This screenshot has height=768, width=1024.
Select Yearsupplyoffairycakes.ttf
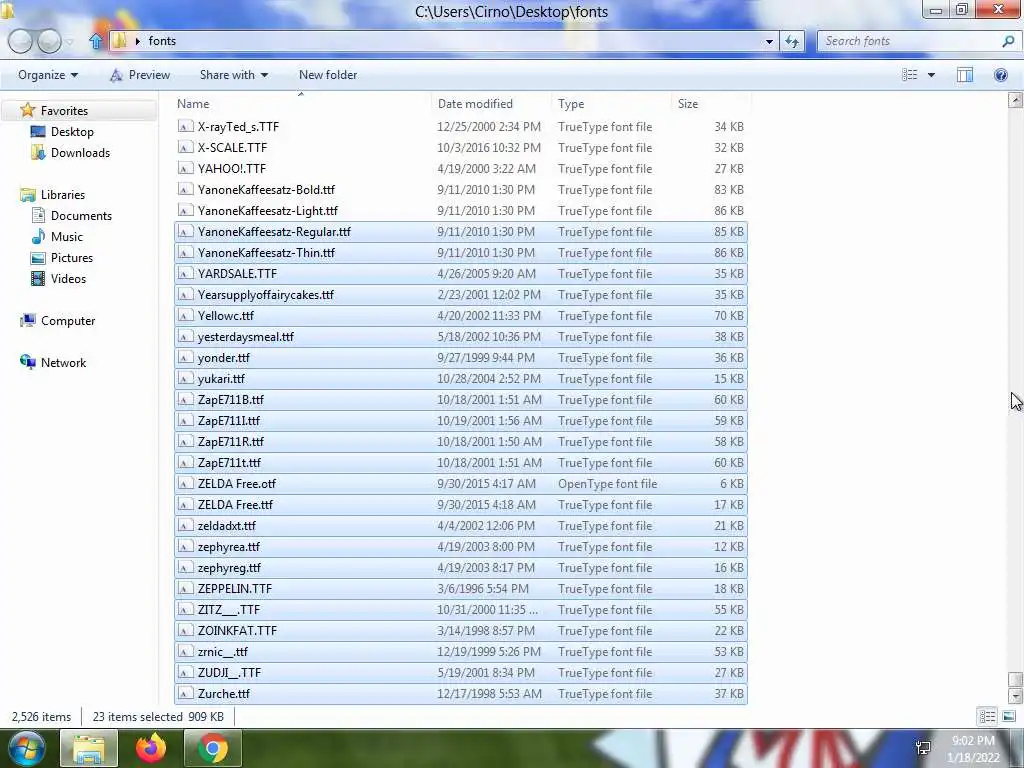(460, 295)
